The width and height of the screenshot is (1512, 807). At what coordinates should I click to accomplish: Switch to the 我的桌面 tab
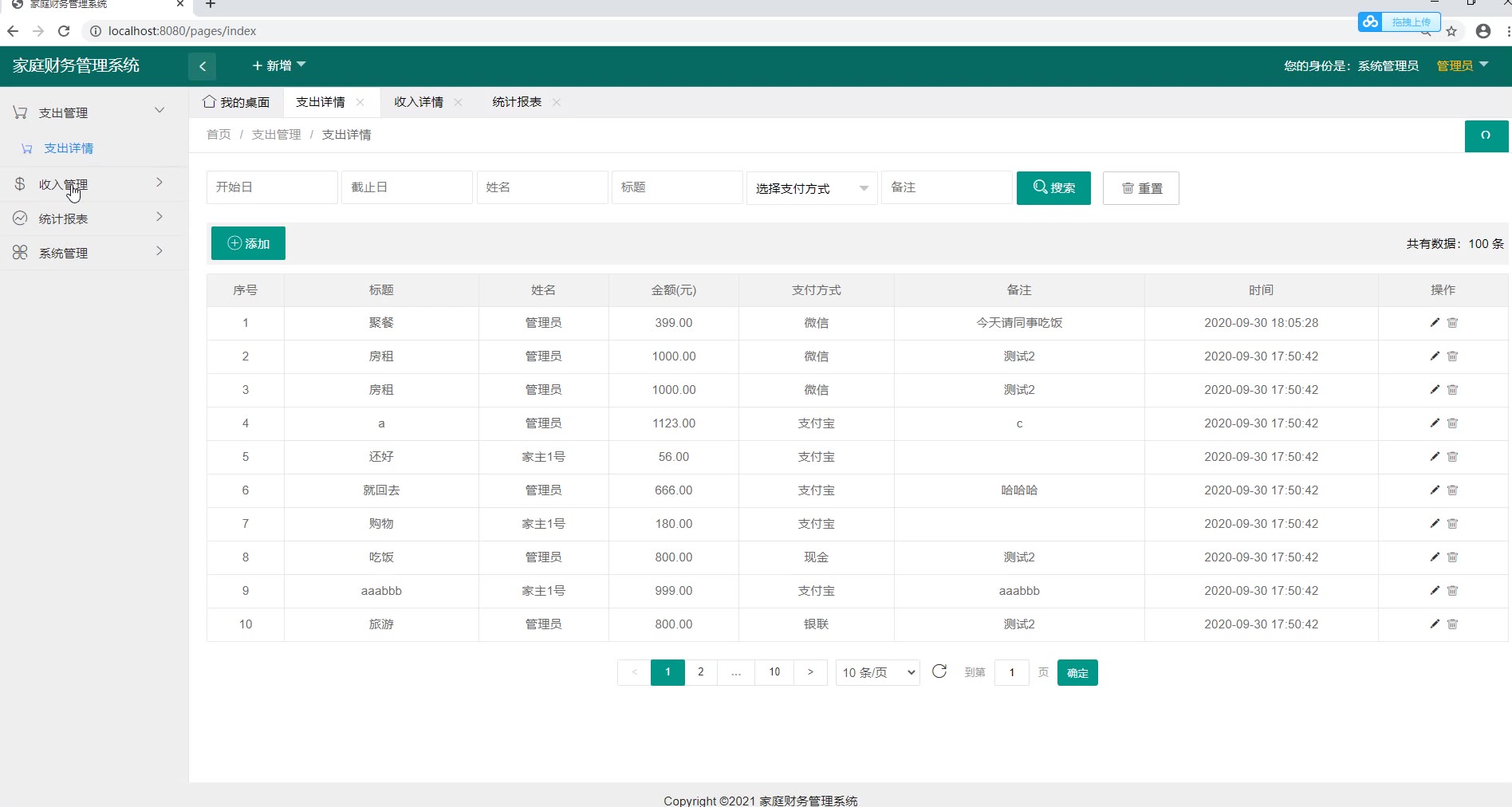(x=237, y=102)
